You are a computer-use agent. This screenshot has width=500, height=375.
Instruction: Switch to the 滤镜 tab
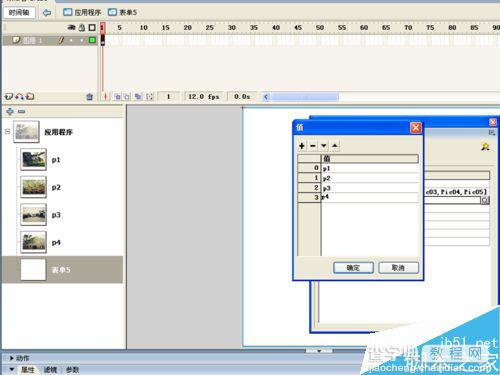coord(50,370)
